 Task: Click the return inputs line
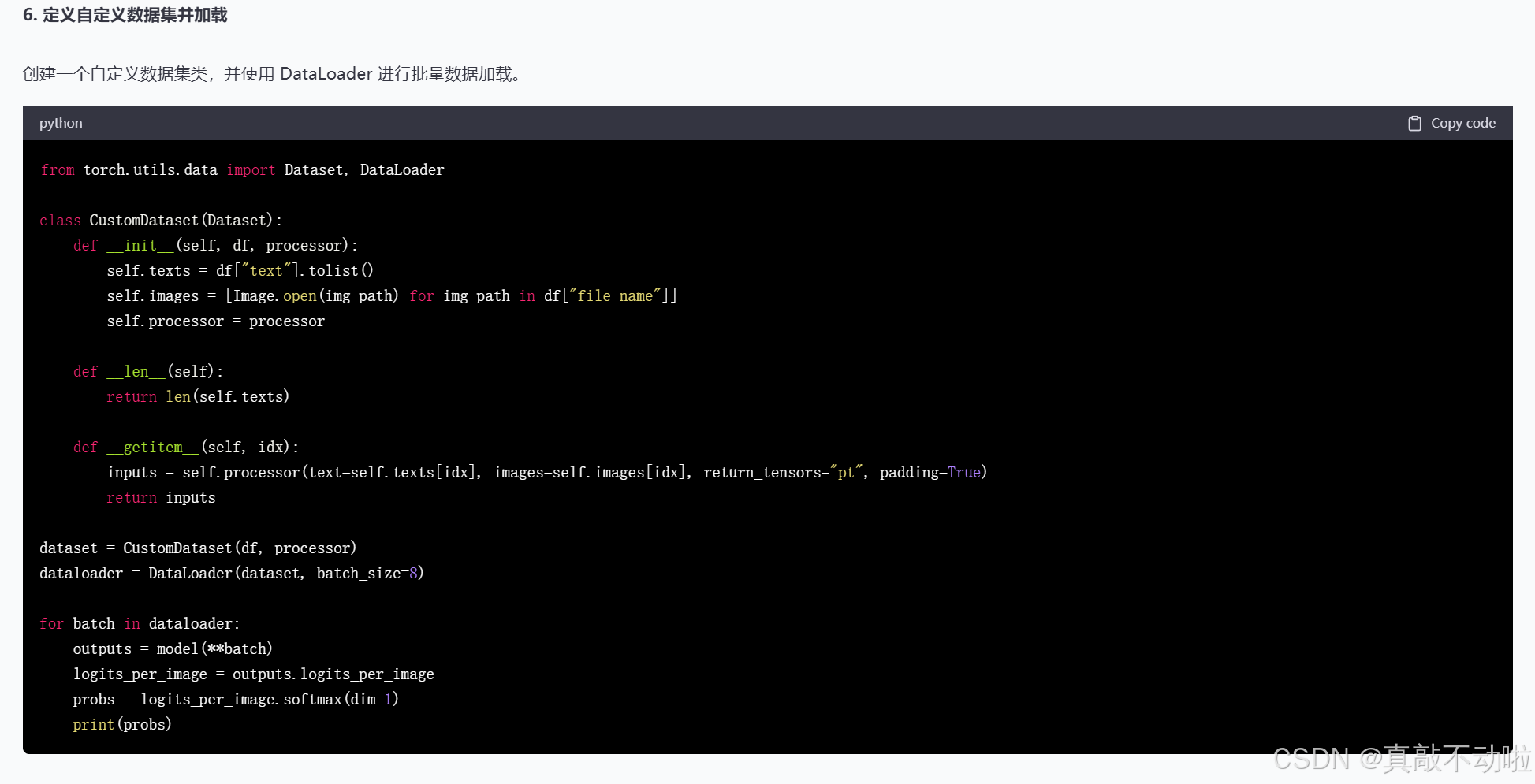click(x=162, y=498)
